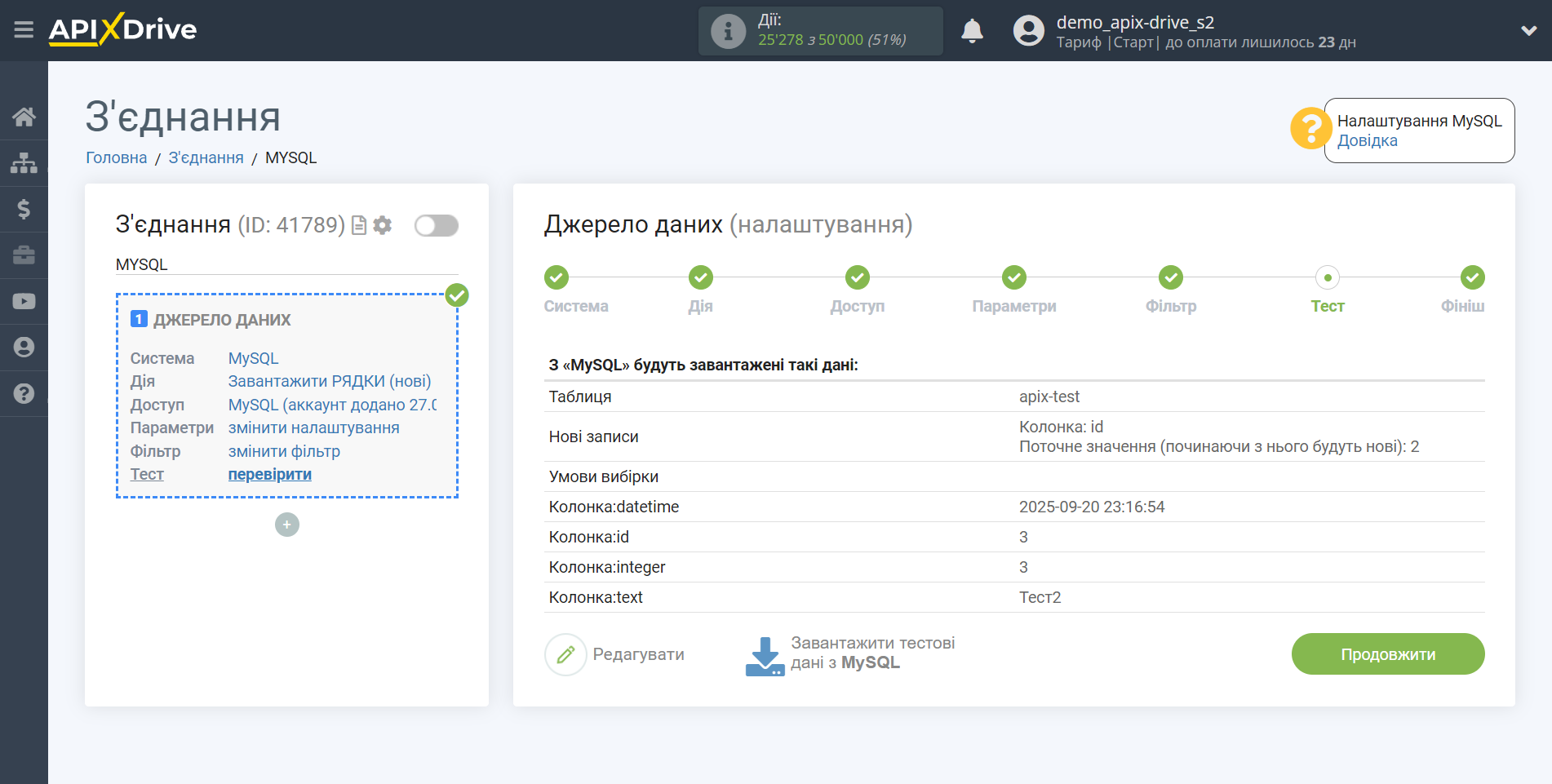Toggle the connection on/off switch
This screenshot has height=784, width=1552.
(436, 225)
